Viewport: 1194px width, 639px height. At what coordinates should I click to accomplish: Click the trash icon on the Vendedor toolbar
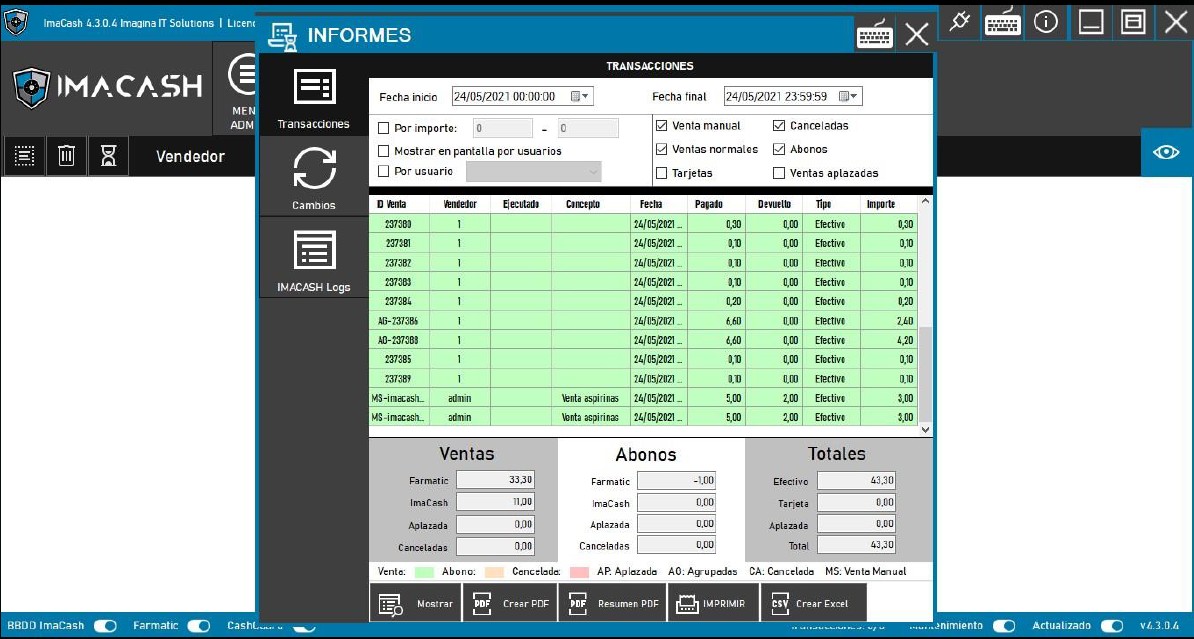66,156
